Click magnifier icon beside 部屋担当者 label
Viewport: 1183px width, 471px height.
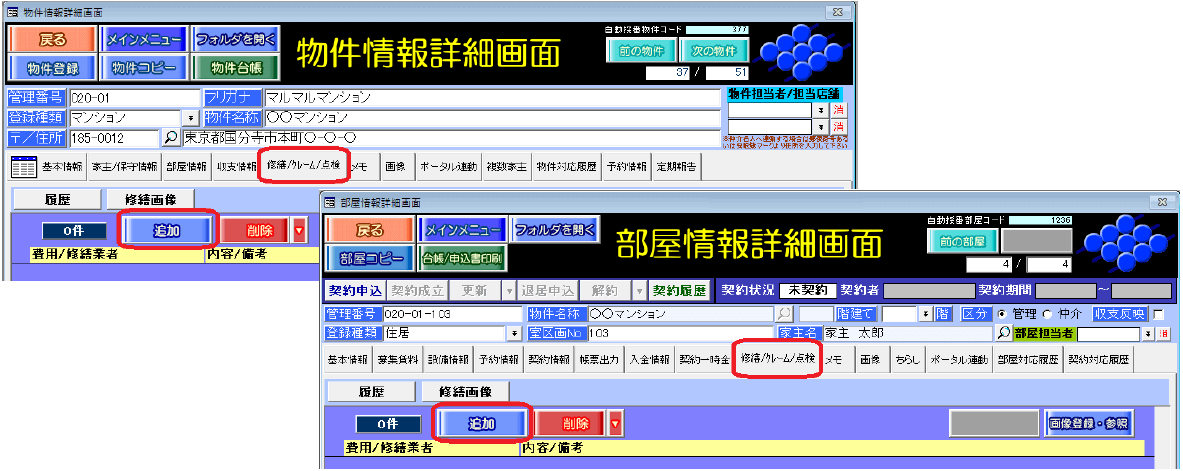[x=1003, y=333]
